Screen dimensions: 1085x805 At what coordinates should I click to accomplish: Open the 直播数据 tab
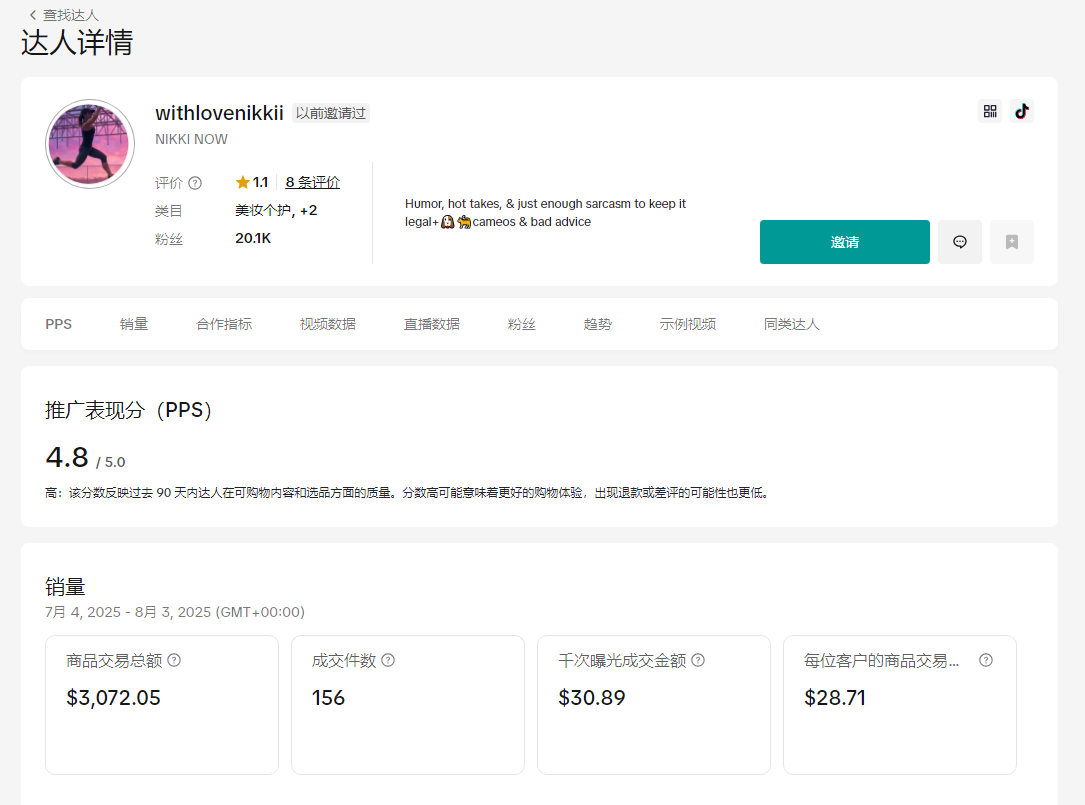click(x=432, y=324)
